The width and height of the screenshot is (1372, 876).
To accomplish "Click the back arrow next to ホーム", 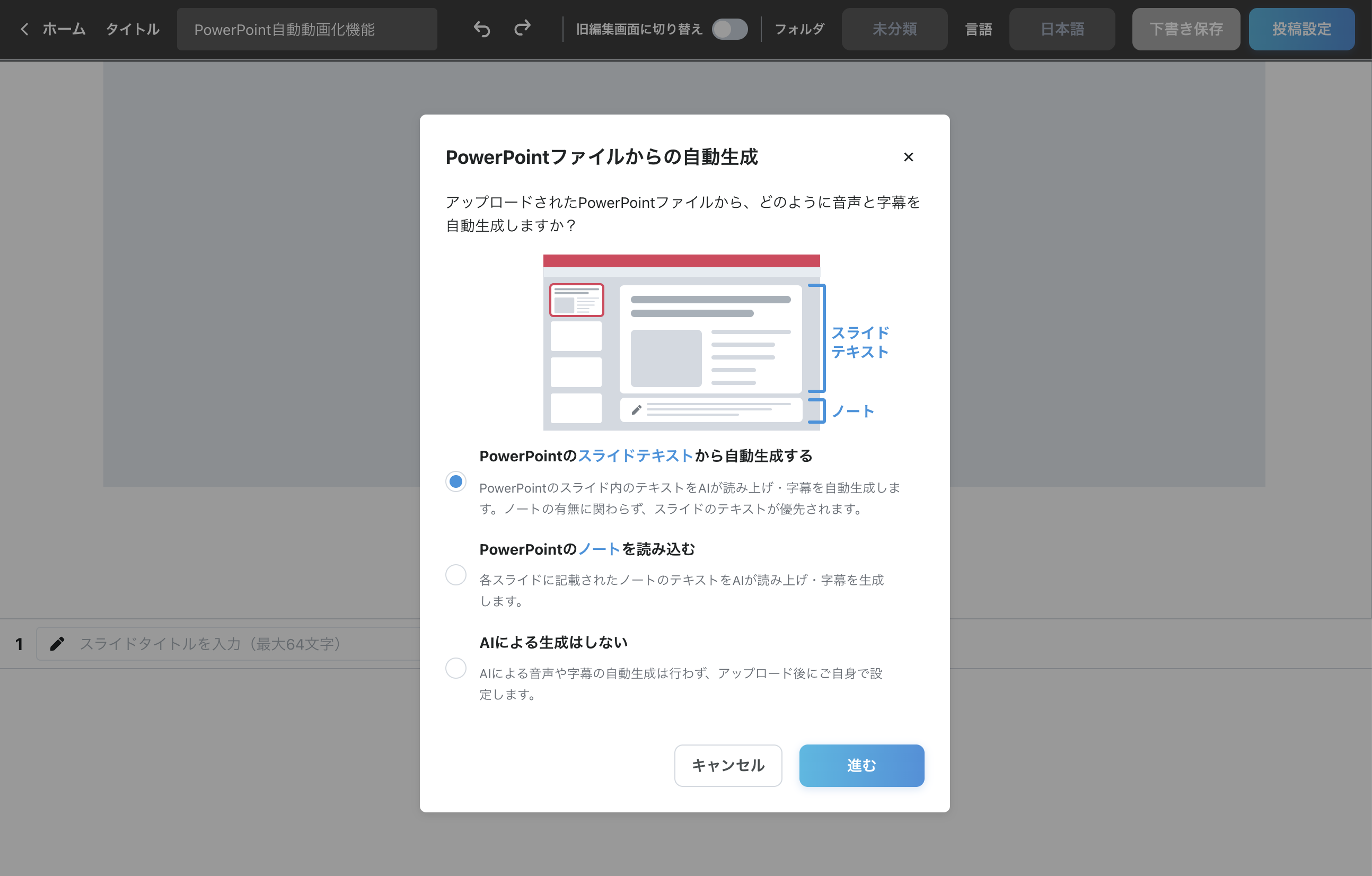I will coord(24,29).
